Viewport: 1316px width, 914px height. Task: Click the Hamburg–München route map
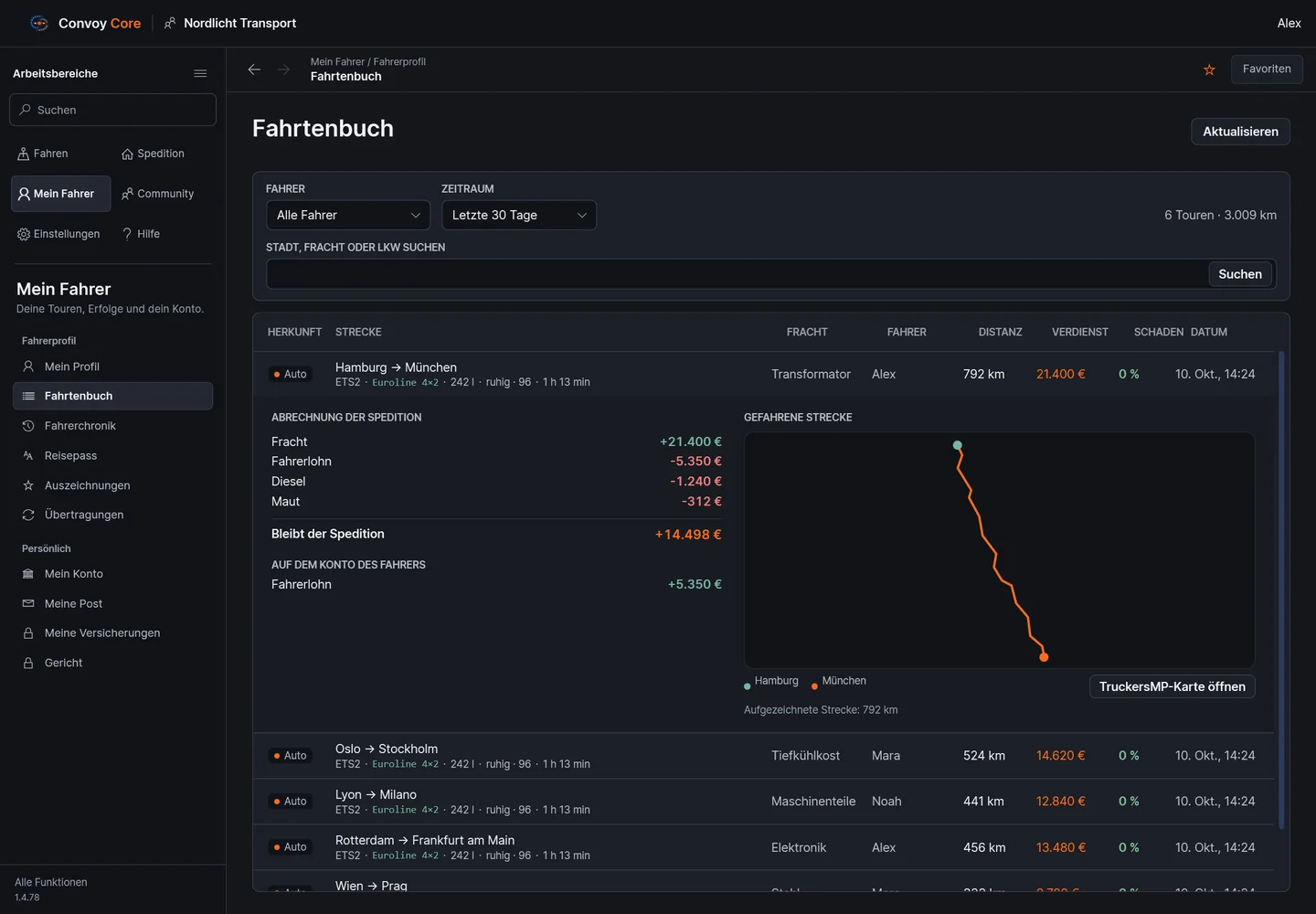(x=1000, y=550)
